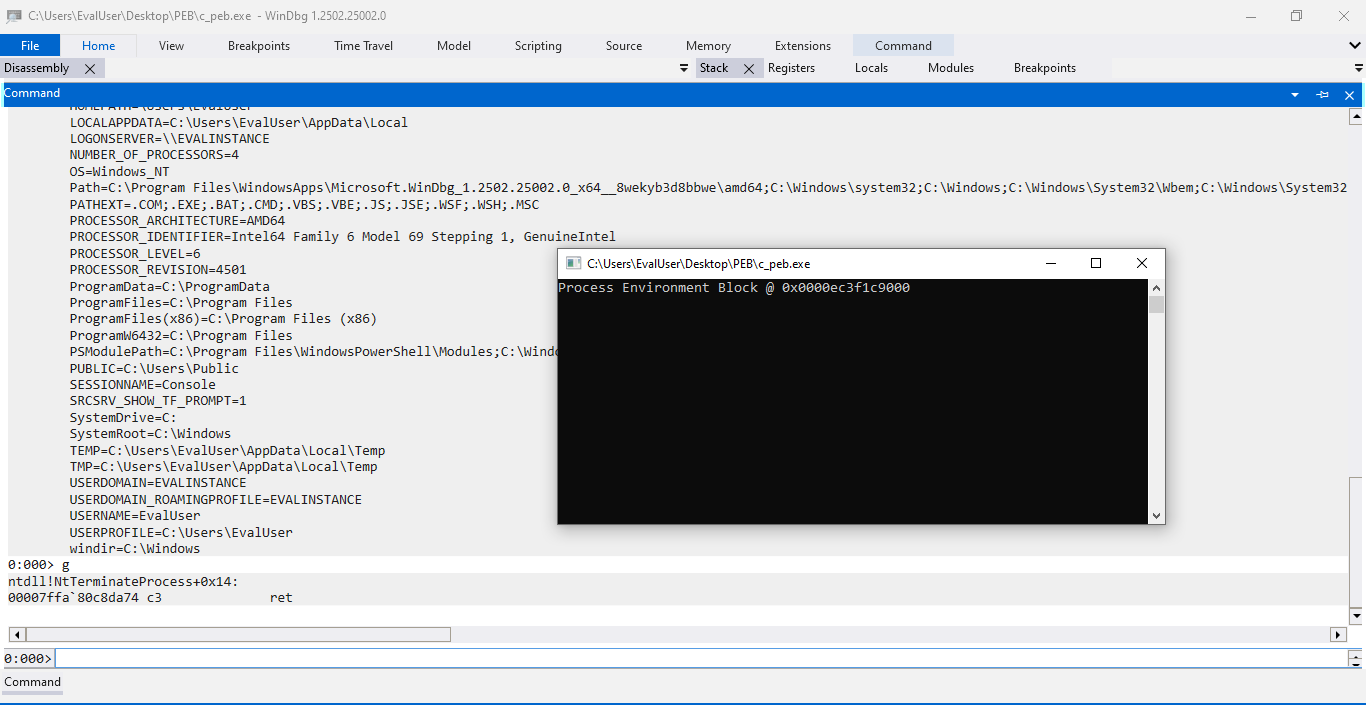Image resolution: width=1366 pixels, height=705 pixels.
Task: Open Command panel window position dropdown arrow
Action: (x=1295, y=94)
